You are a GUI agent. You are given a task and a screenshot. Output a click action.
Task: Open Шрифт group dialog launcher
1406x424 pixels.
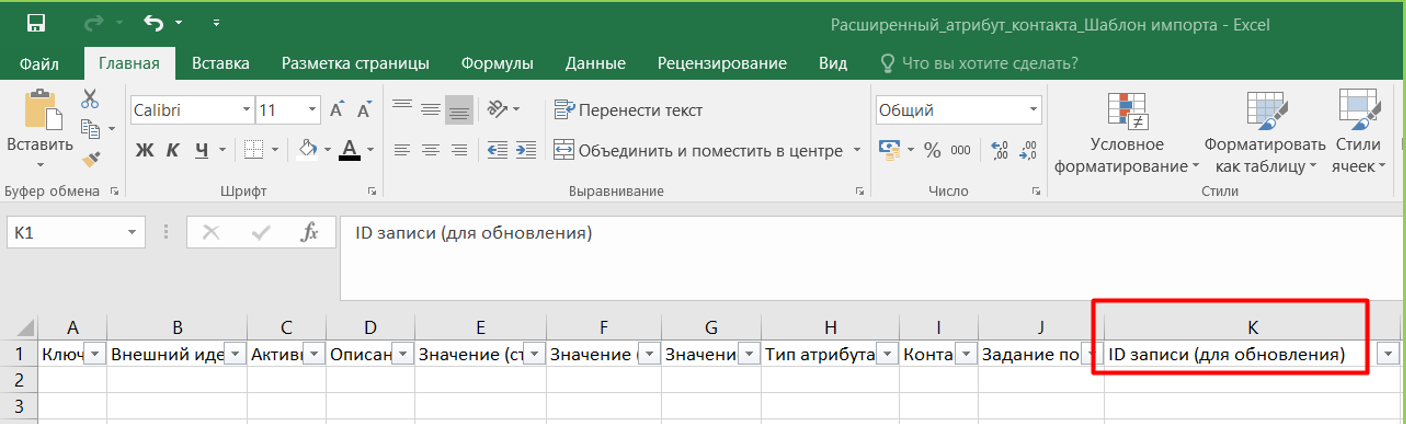(372, 190)
